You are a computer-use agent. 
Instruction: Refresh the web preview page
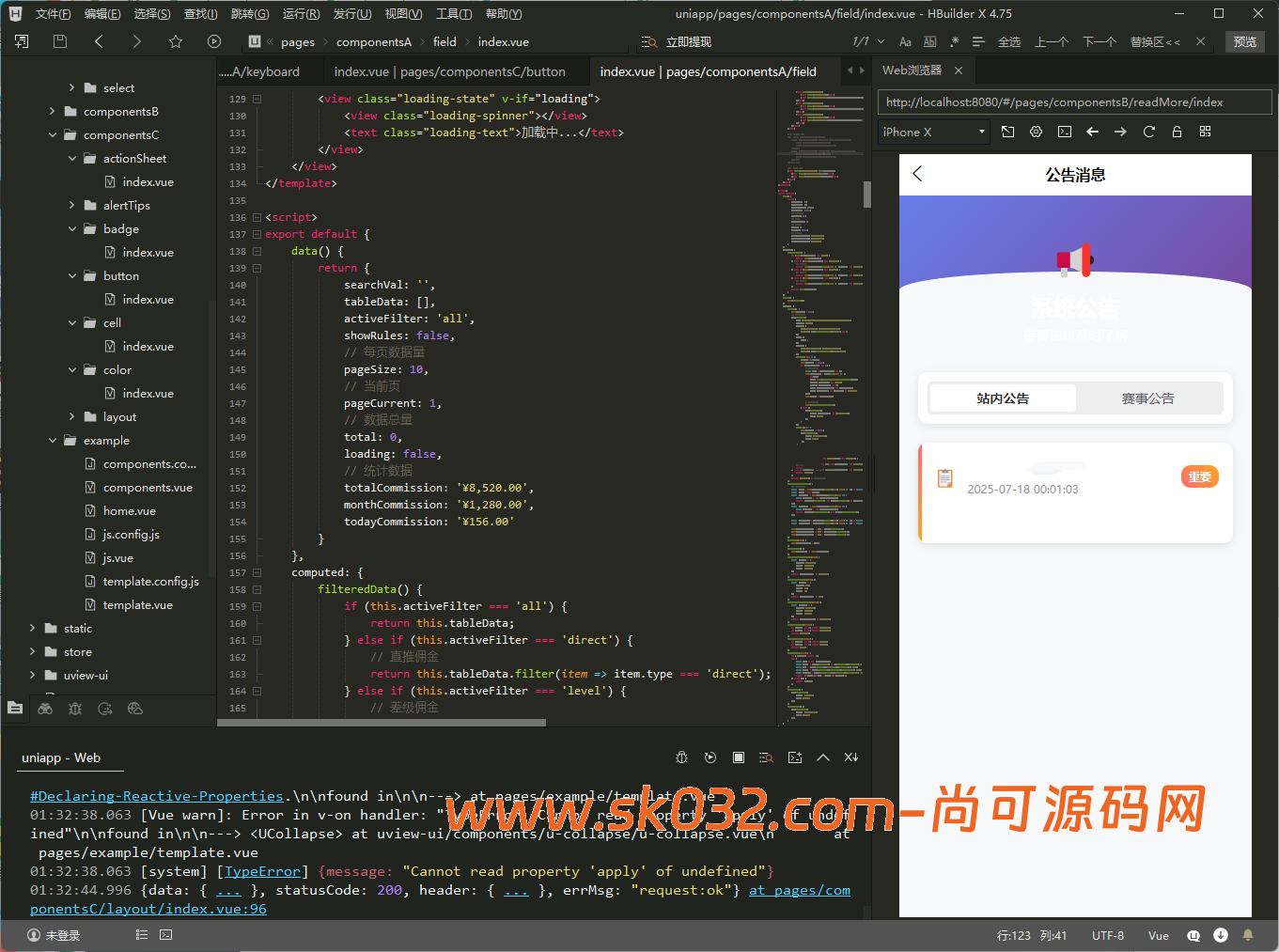[x=1148, y=132]
